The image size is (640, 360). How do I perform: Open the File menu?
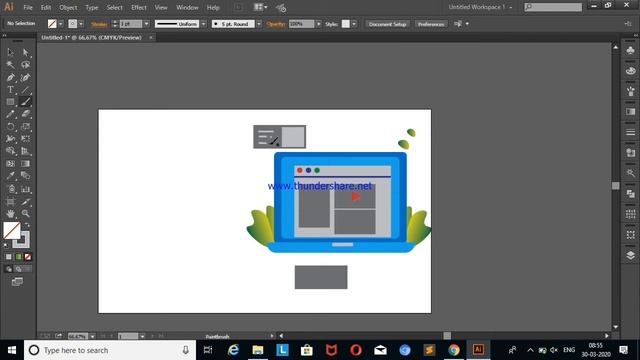[x=28, y=7]
